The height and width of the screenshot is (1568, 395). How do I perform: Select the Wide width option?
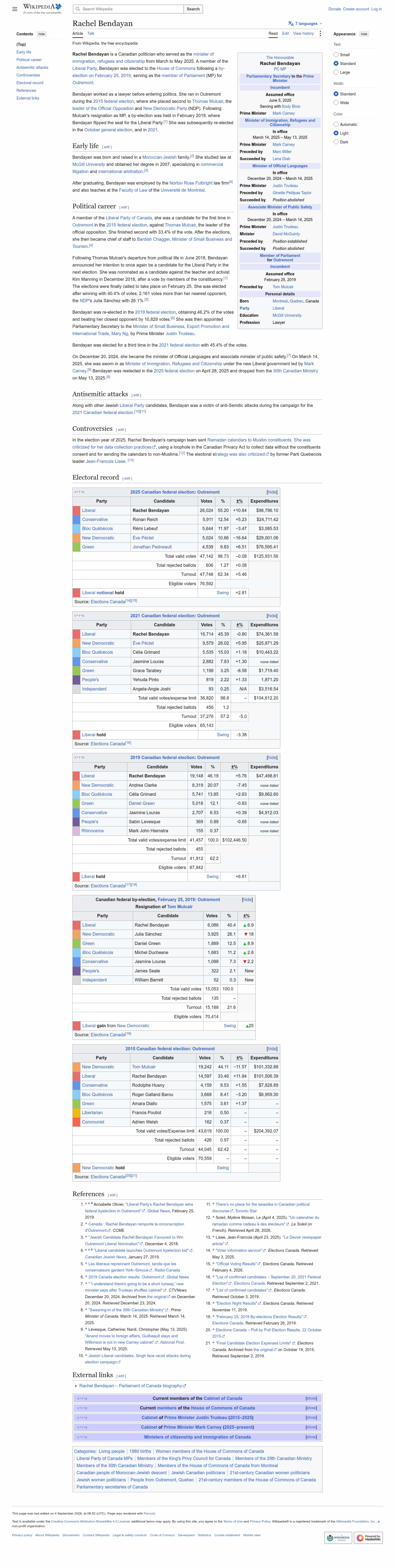click(336, 102)
